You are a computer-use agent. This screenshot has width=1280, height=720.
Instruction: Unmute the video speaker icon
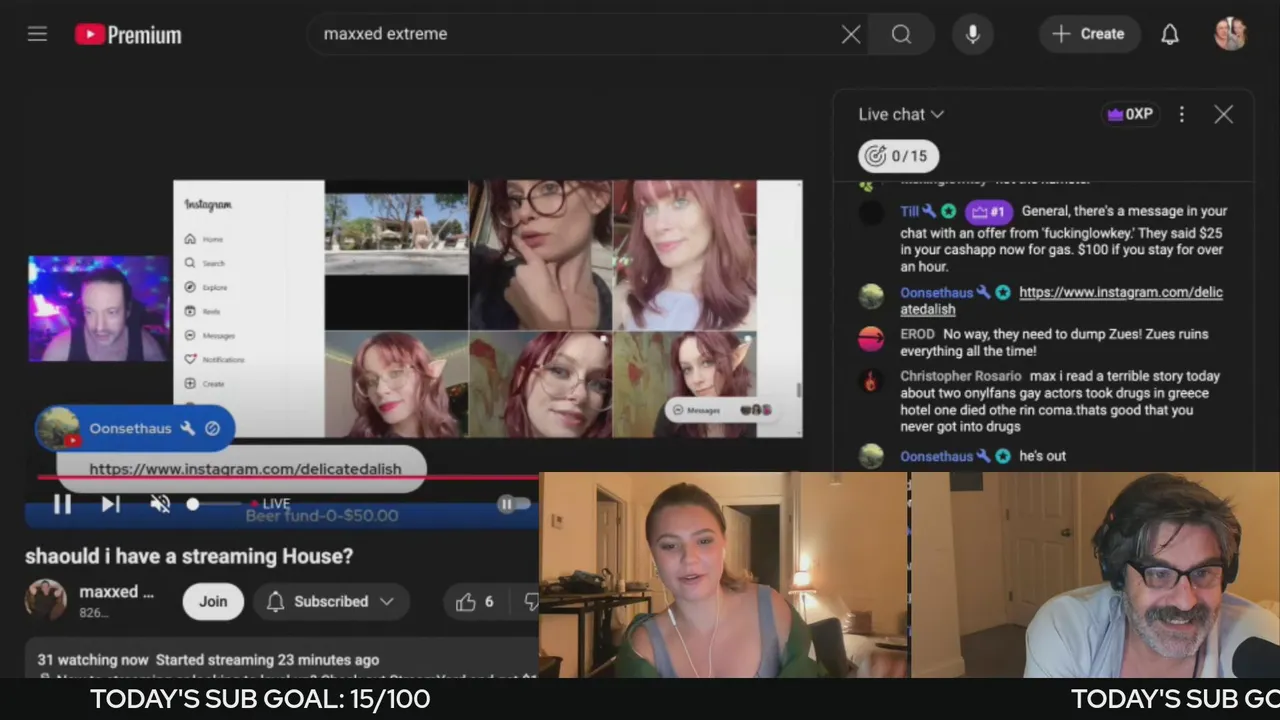(x=160, y=504)
